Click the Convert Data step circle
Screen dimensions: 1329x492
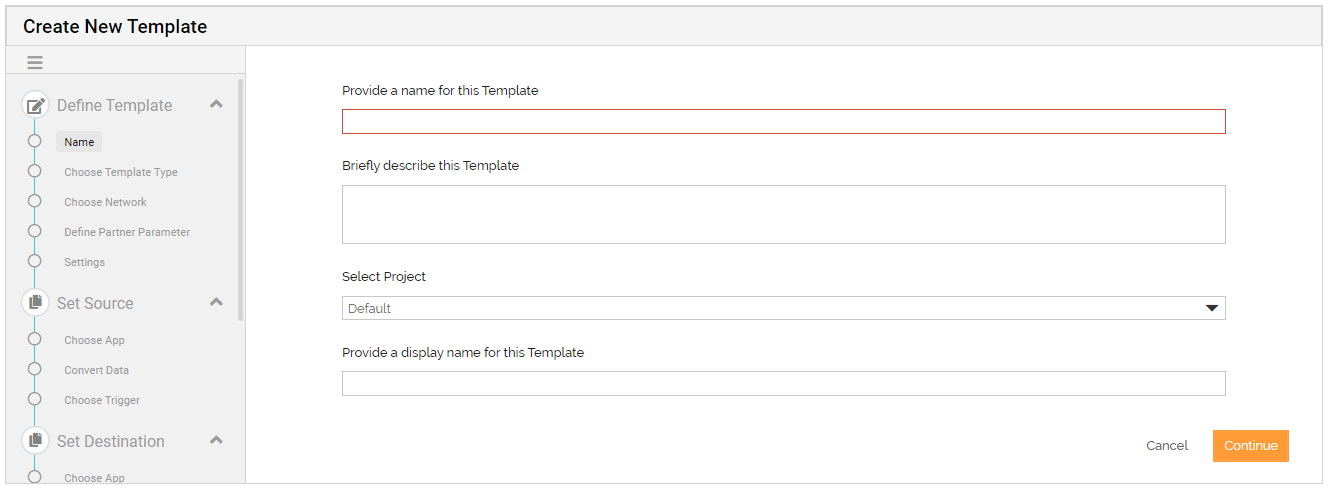(35, 370)
